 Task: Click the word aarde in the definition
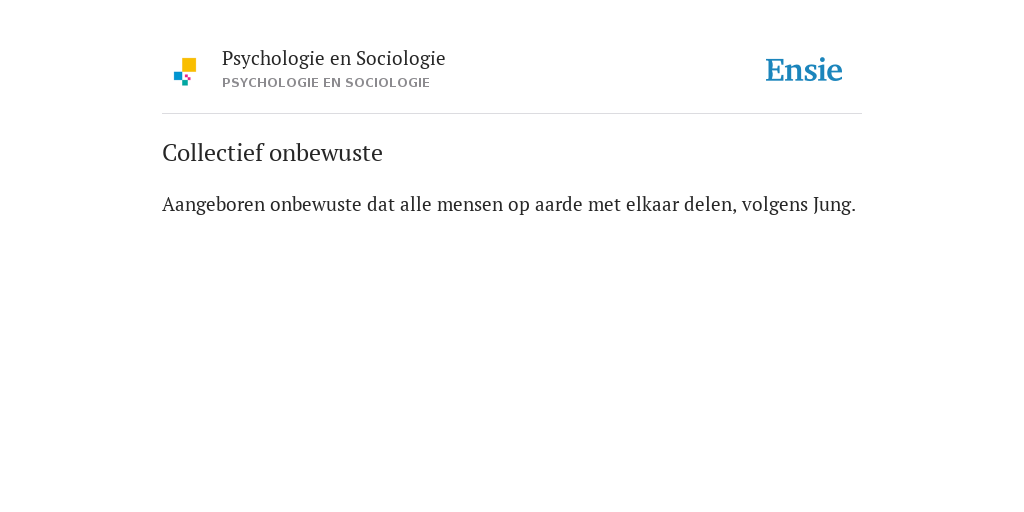(x=558, y=205)
